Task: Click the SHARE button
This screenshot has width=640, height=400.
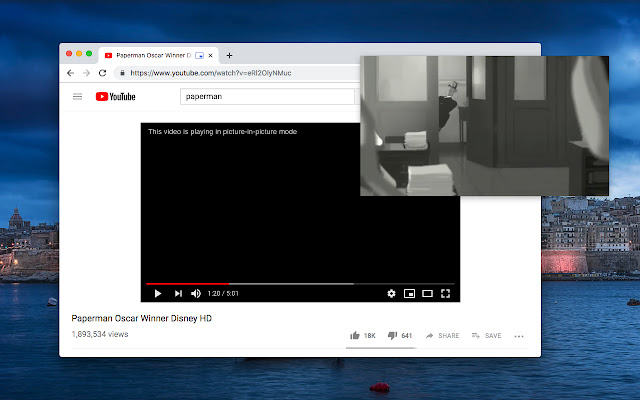Action: click(443, 336)
